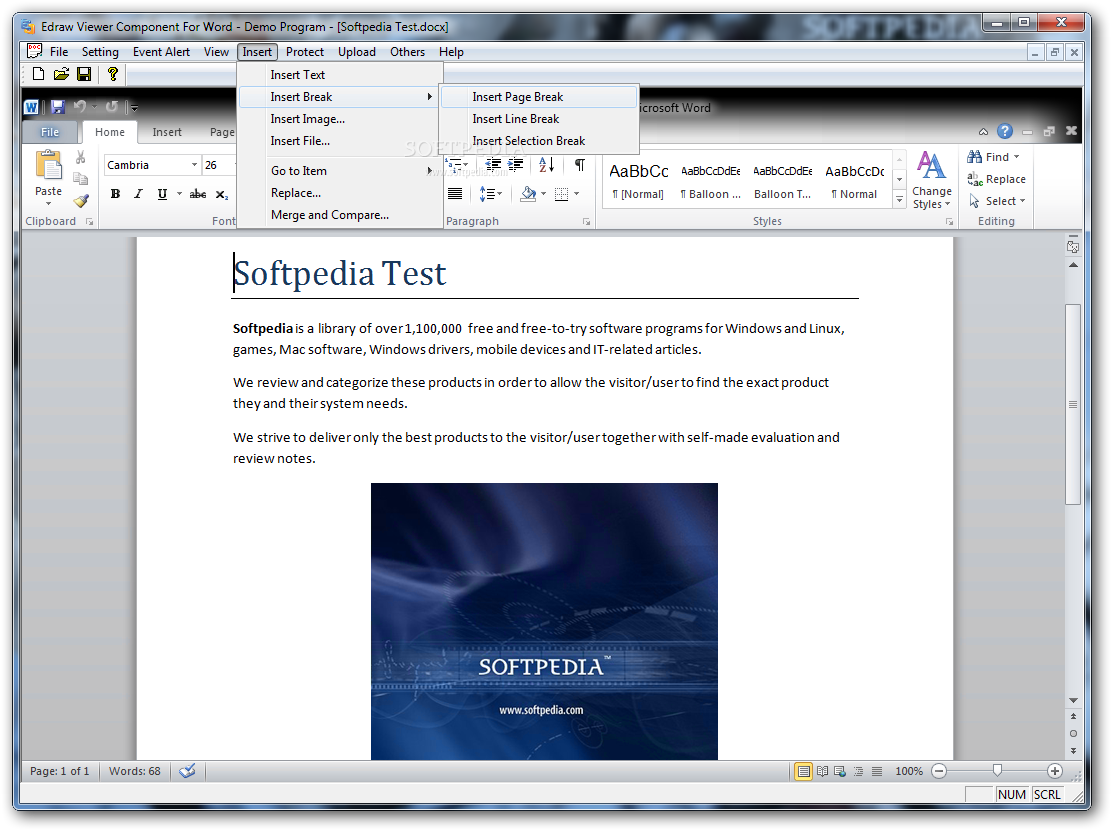This screenshot has width=1112, height=831.
Task: Toggle Underline formatting
Action: click(162, 194)
